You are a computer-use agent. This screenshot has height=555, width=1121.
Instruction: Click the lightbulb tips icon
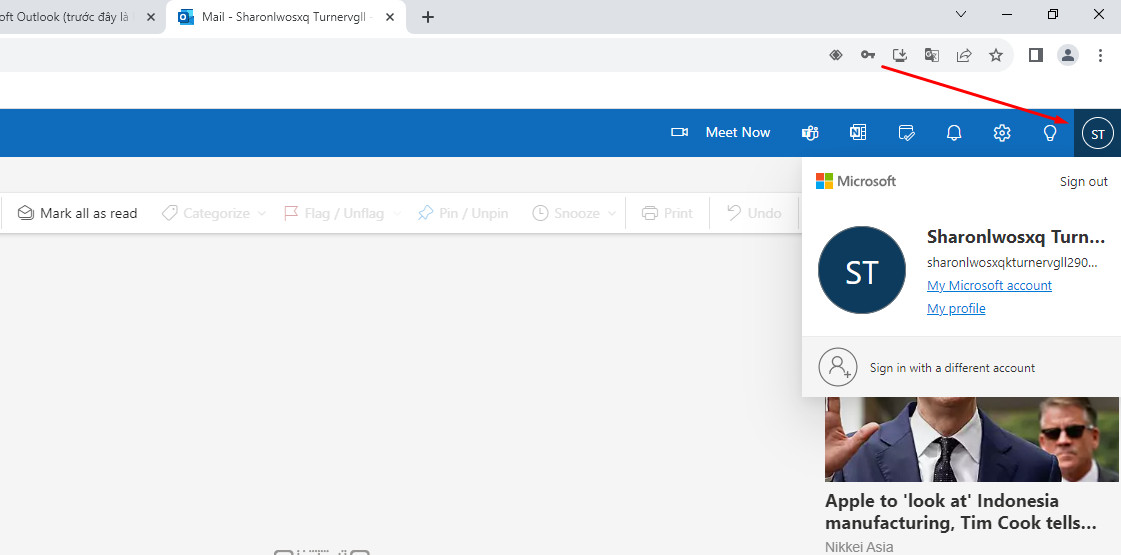[x=1050, y=132]
